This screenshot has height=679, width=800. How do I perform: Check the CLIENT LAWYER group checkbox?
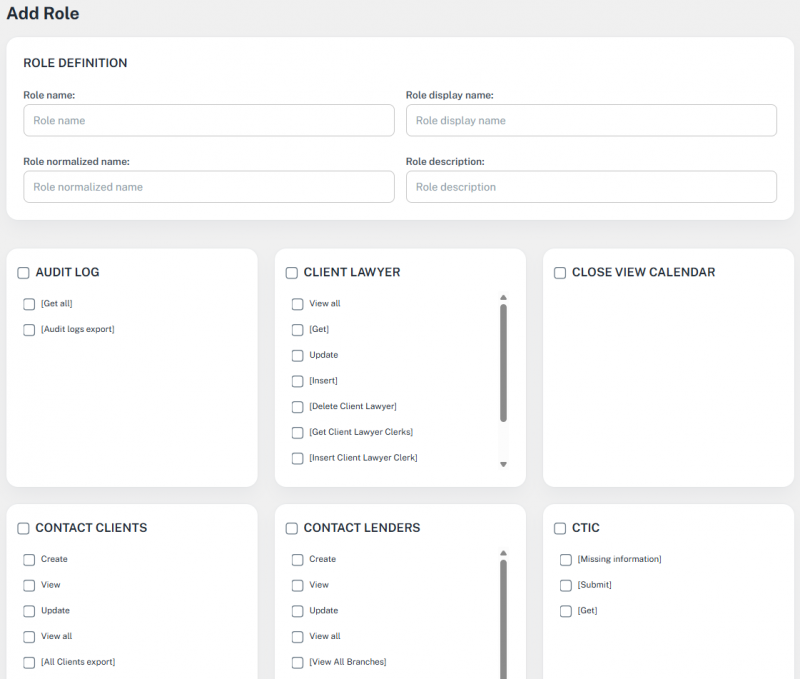[292, 273]
